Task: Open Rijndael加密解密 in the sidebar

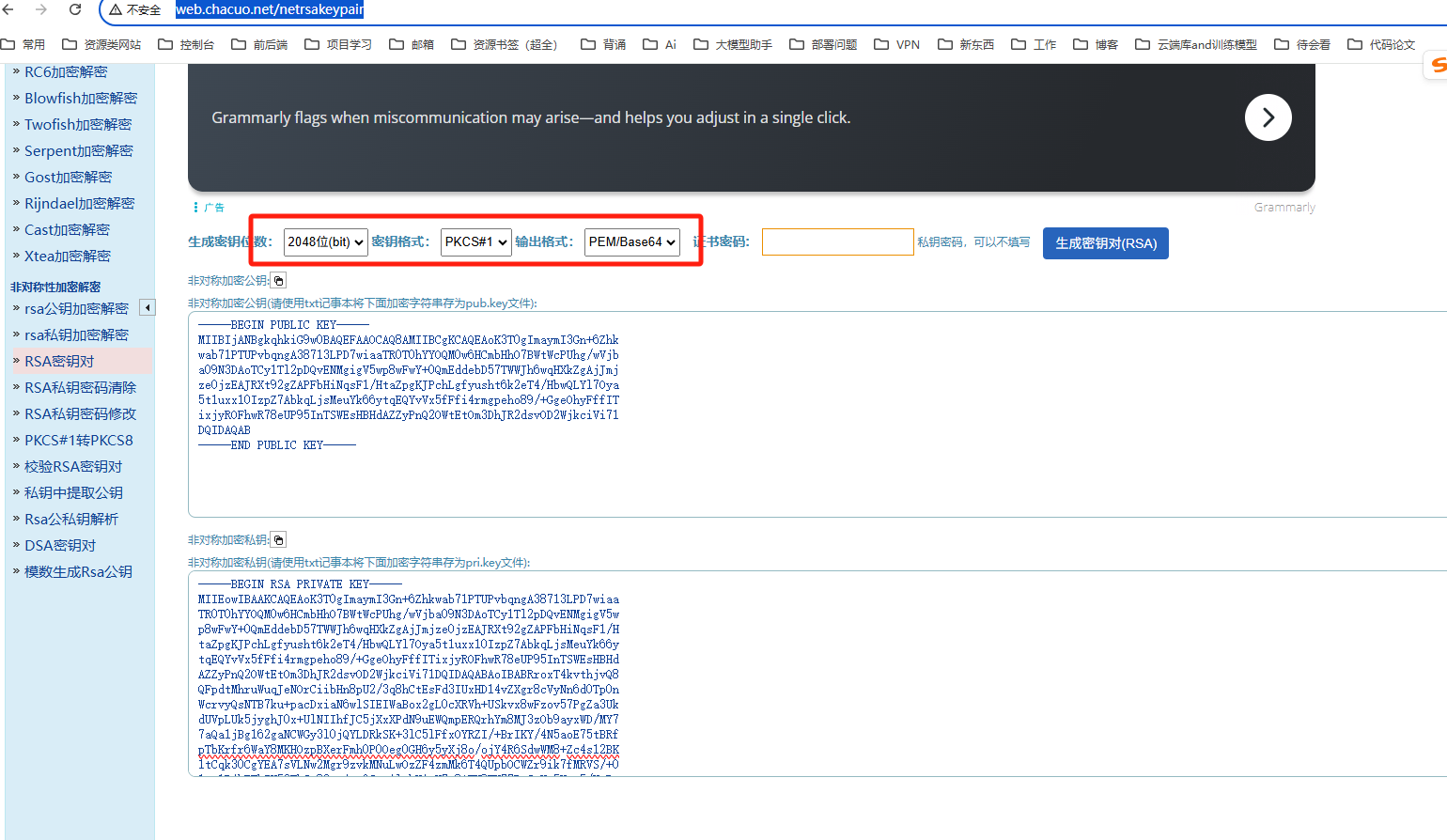Action: click(80, 203)
